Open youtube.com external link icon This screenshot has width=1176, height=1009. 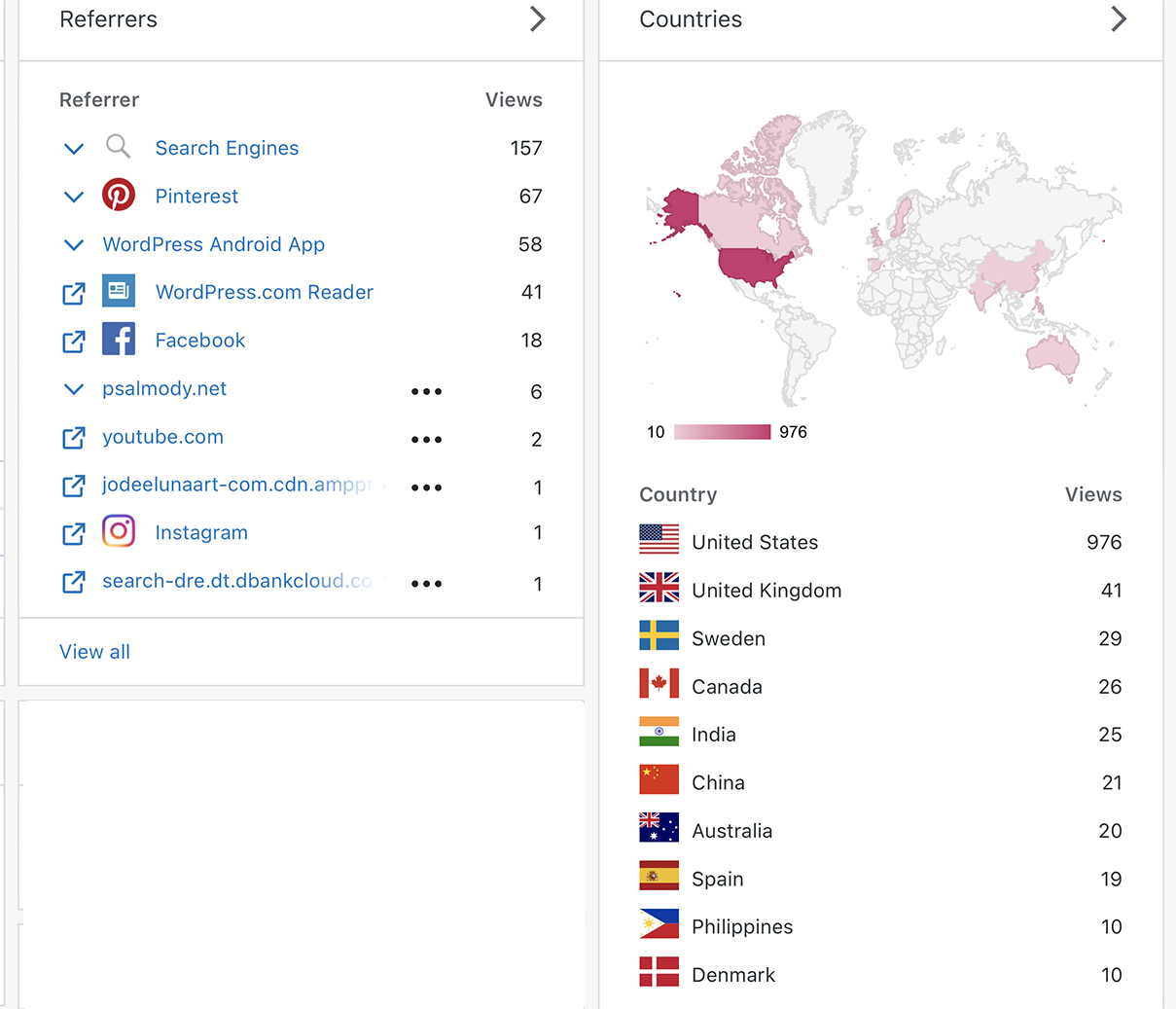coord(74,438)
